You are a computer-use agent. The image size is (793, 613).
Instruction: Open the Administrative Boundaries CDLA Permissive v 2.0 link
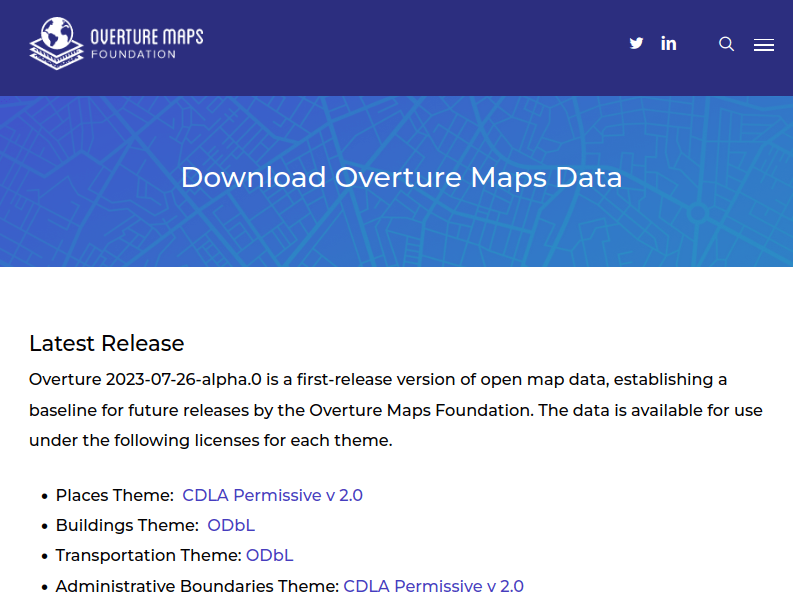433,586
